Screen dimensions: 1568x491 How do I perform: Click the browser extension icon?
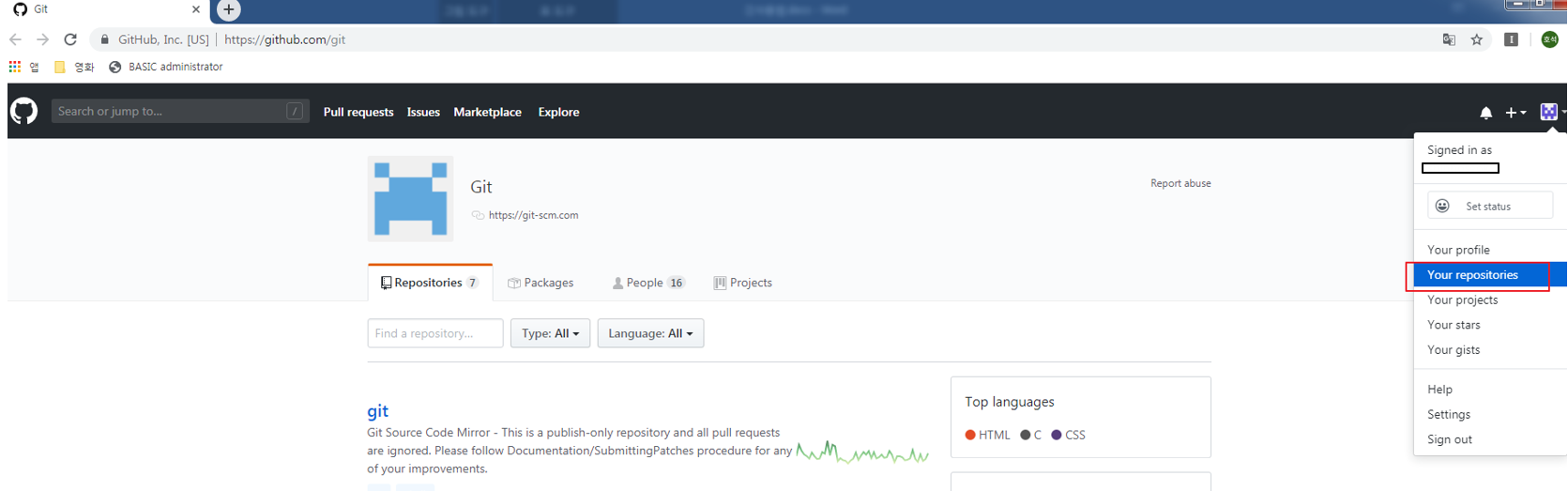[1511, 39]
